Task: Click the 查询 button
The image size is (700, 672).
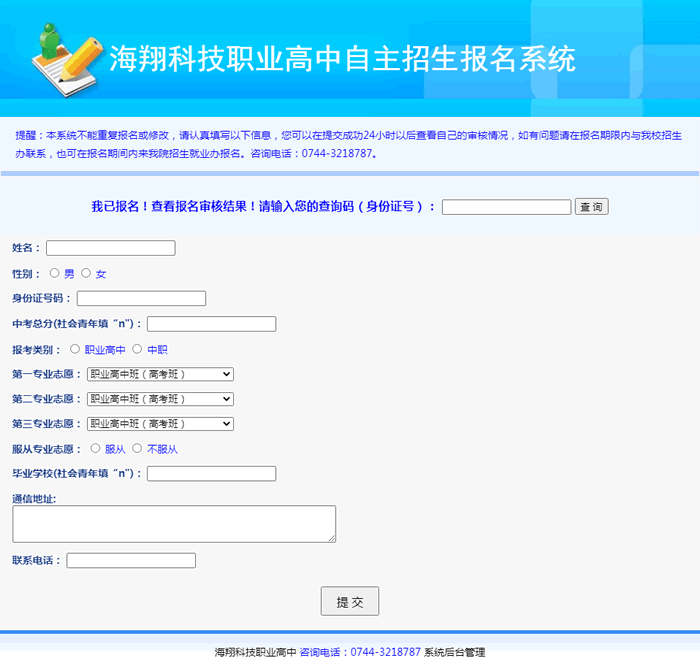Action: coord(592,207)
